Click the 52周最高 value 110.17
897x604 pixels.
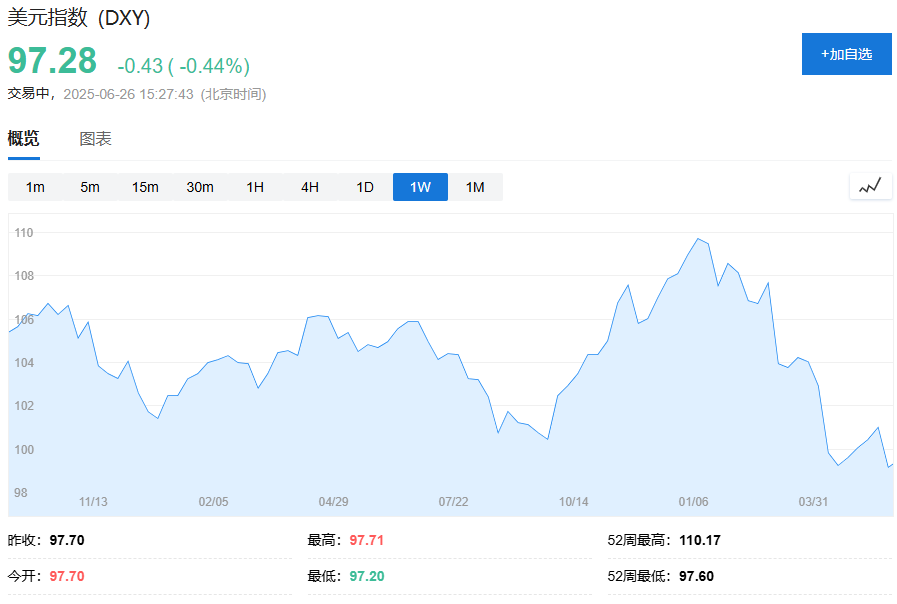700,541
